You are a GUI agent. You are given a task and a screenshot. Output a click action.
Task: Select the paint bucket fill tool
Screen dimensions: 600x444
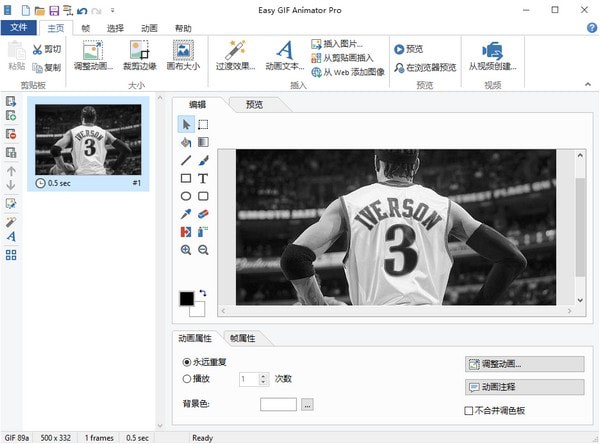point(186,142)
